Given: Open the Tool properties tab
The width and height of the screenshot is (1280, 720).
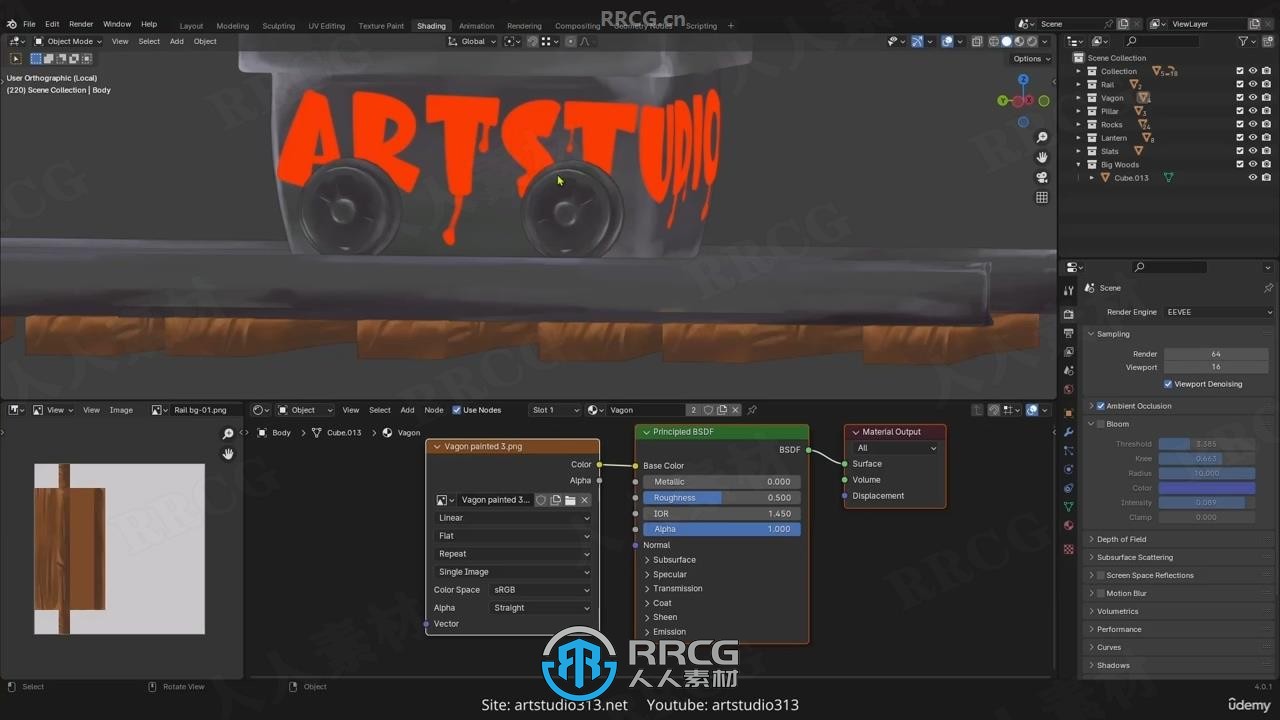Looking at the screenshot, I should (x=1069, y=290).
